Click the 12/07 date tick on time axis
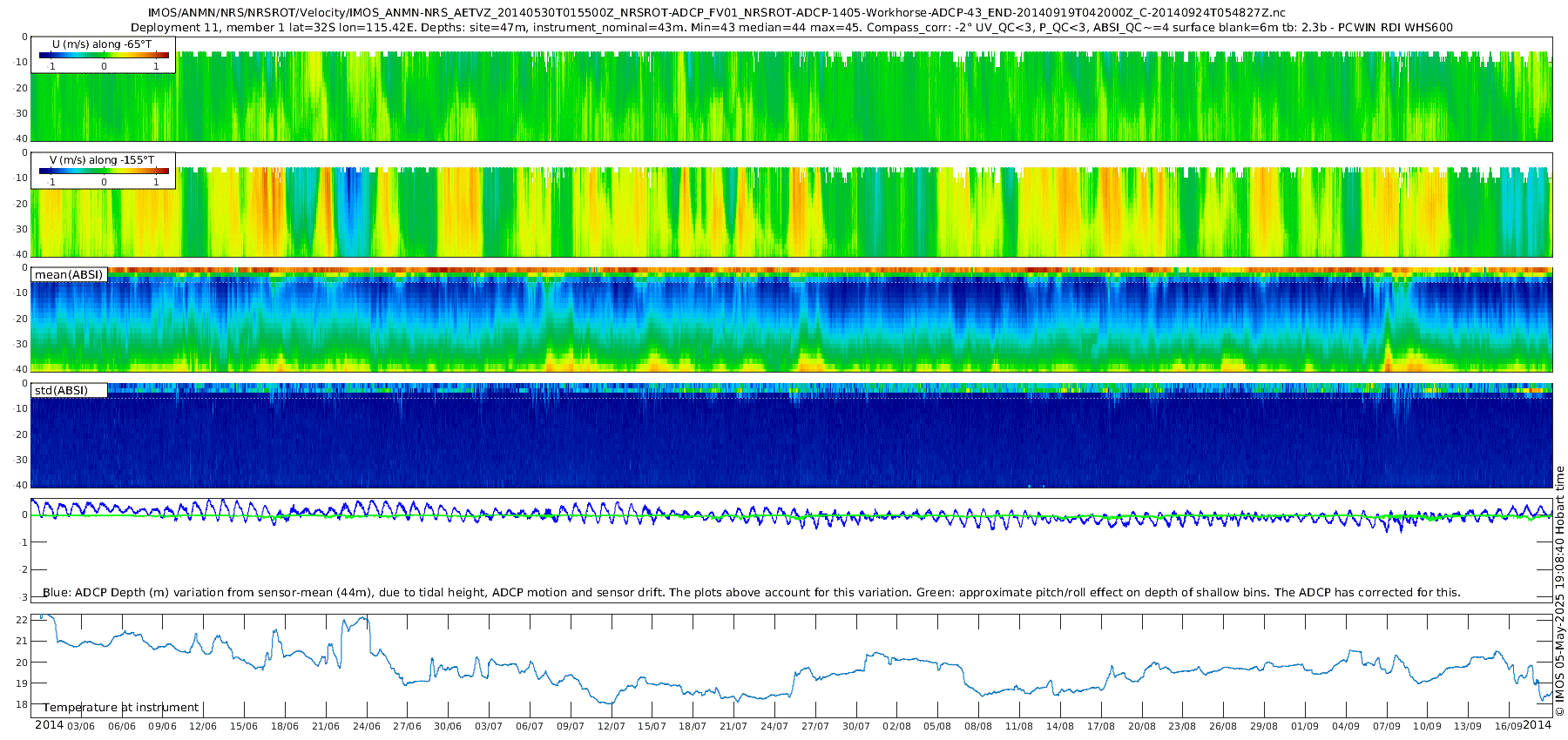The height and width of the screenshot is (740, 1568). pyautogui.click(x=611, y=726)
